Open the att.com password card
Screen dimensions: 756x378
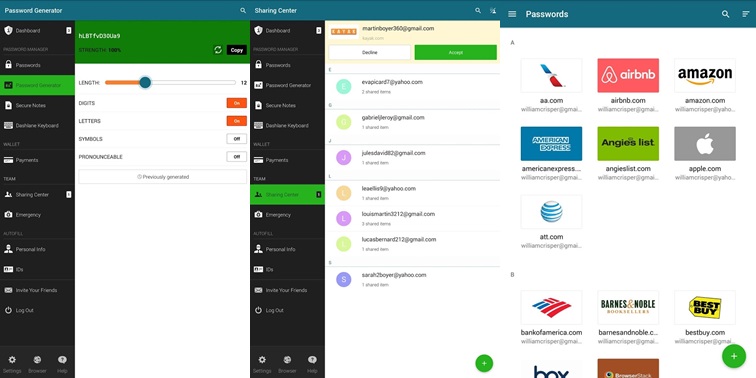tap(551, 222)
